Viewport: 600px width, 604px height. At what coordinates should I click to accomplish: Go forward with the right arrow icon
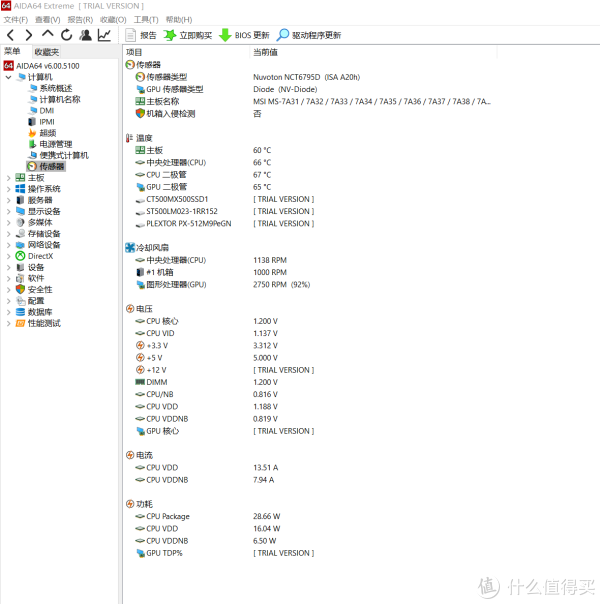coord(28,35)
